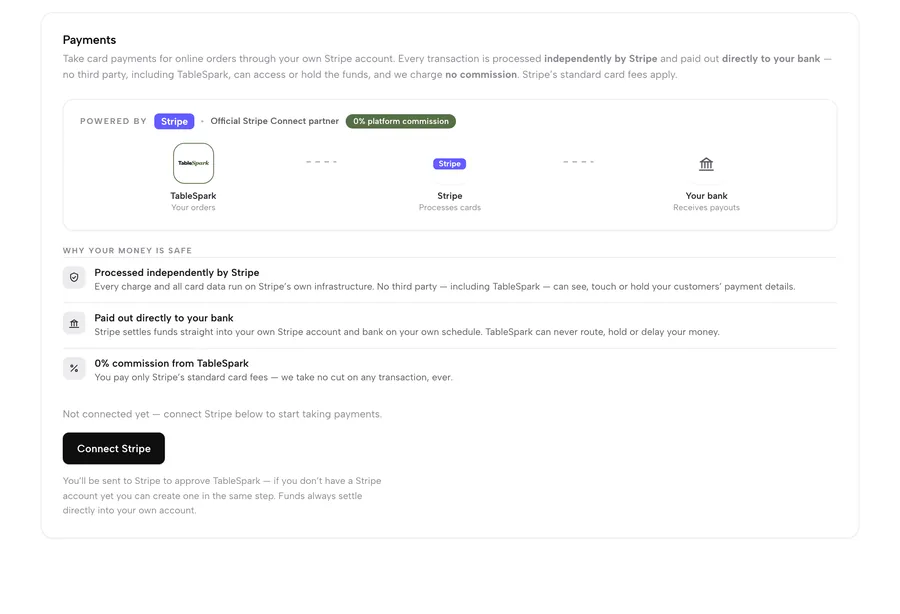Select the Payments heading
The height and width of the screenshot is (614, 900).
(x=89, y=40)
